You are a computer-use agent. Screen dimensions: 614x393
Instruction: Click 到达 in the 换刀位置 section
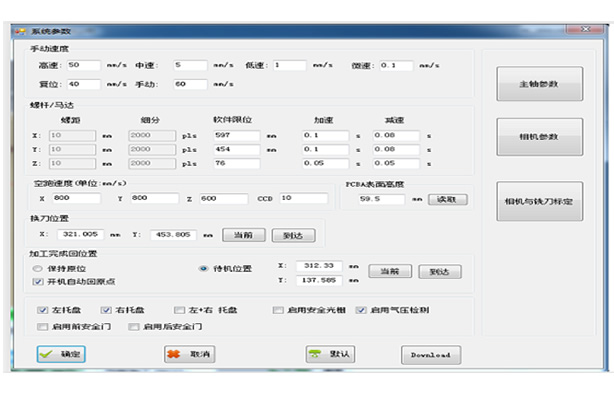click(293, 235)
